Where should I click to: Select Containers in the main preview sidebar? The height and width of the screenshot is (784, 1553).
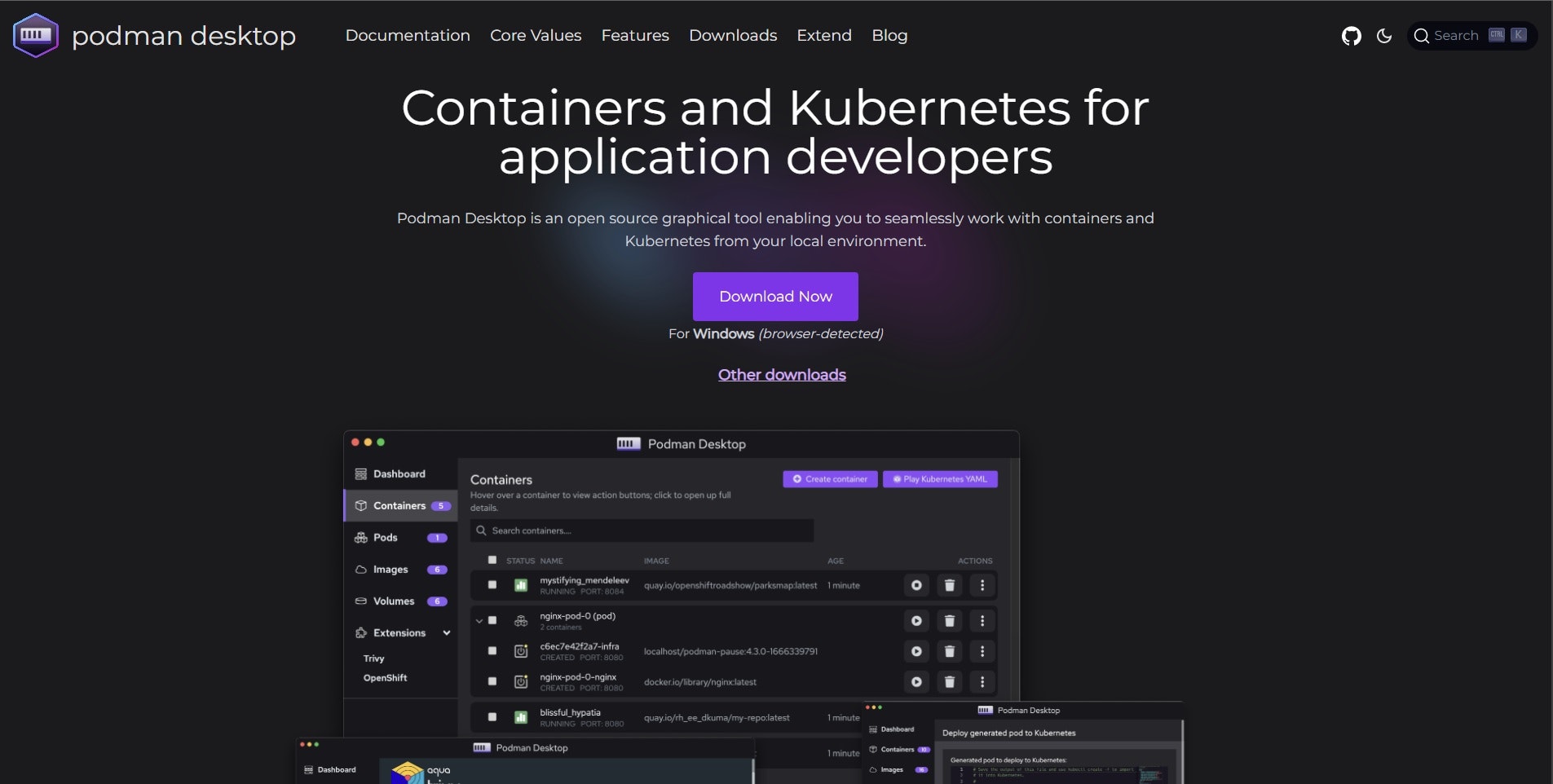(401, 506)
